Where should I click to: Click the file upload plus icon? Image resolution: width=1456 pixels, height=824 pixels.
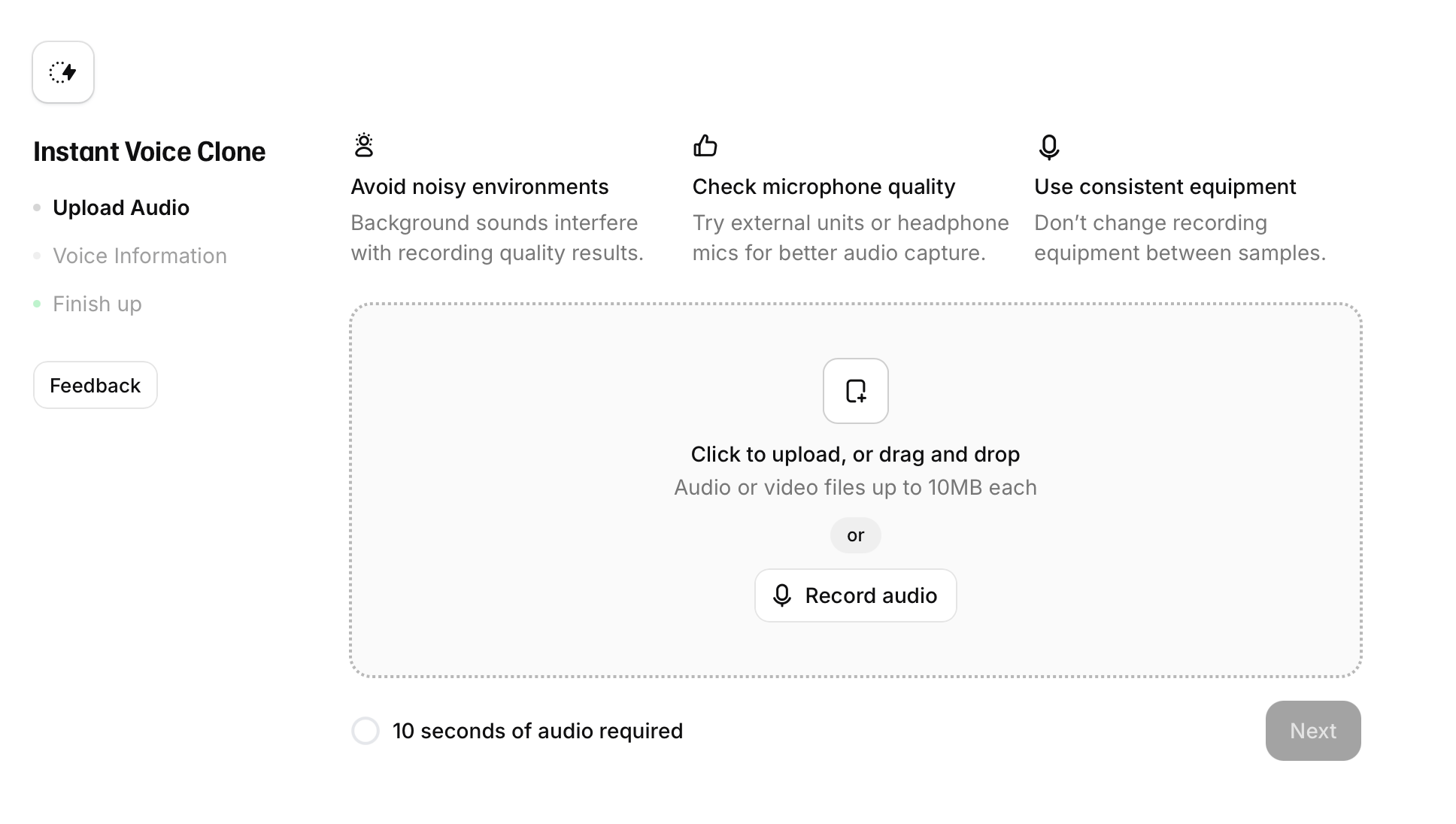856,391
